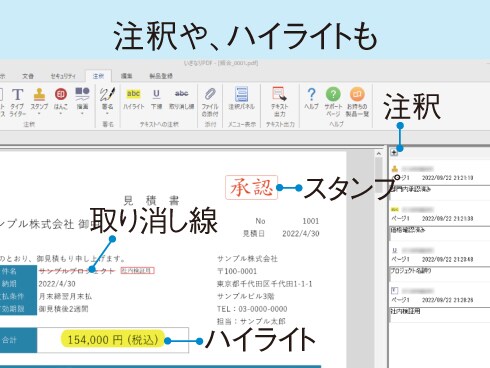This screenshot has width=490, height=368.
Task: Choose the red Hanko (はんこ) seal icon
Action: [x=61, y=95]
